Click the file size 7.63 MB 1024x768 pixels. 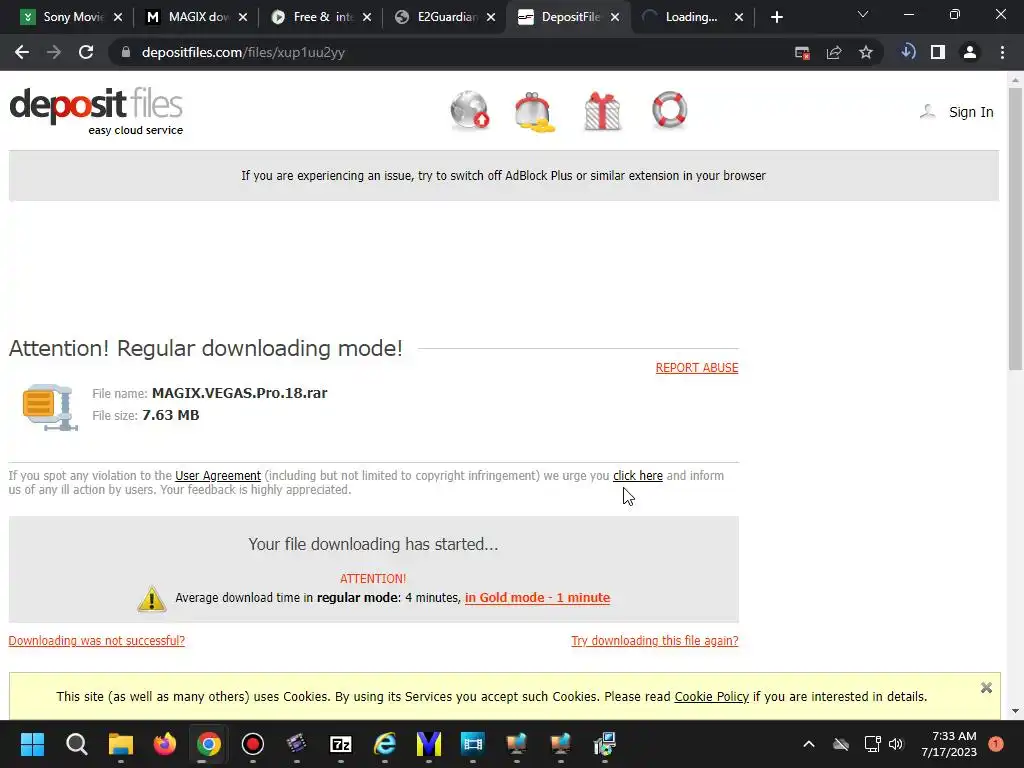pyautogui.click(x=170, y=415)
